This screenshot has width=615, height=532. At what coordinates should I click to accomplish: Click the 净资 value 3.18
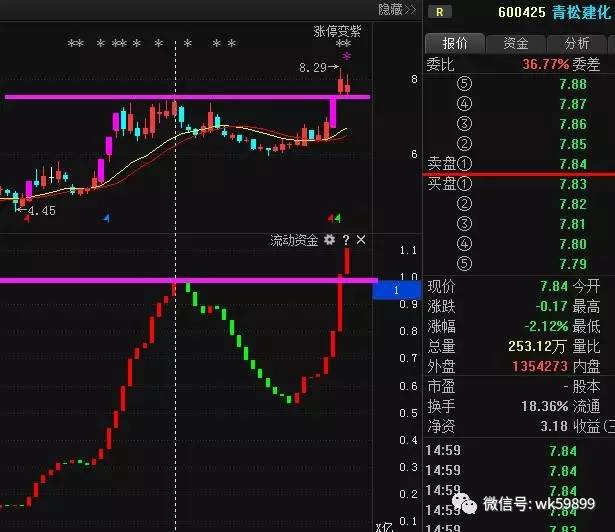[x=554, y=426]
